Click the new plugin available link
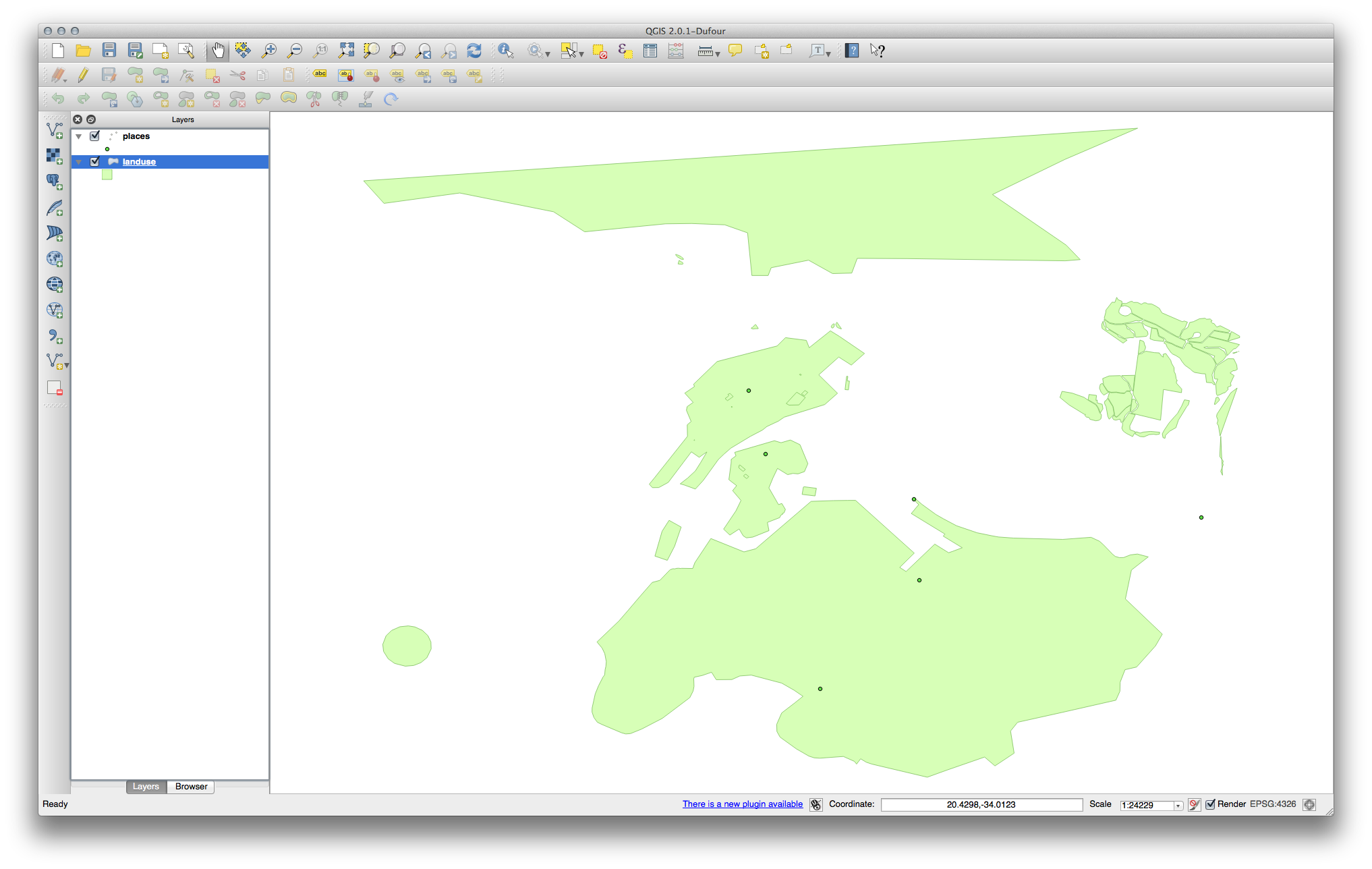 pos(742,804)
